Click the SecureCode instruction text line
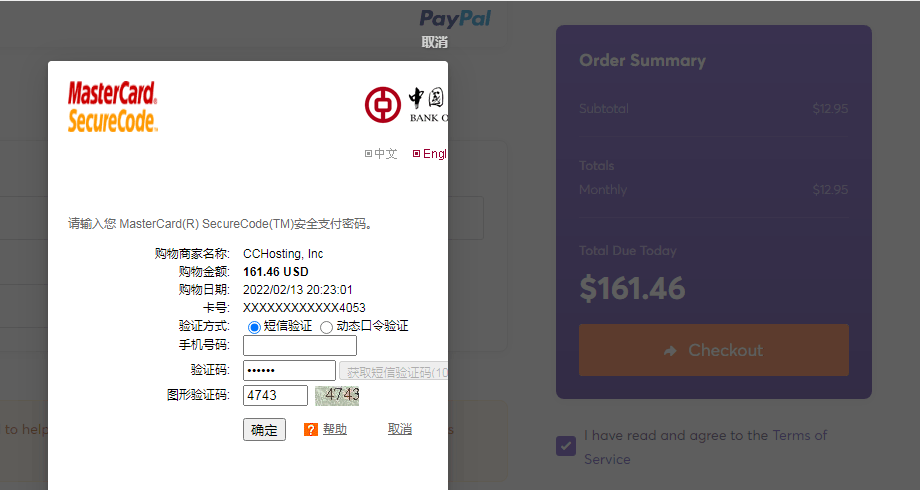The height and width of the screenshot is (490, 920). [221, 224]
